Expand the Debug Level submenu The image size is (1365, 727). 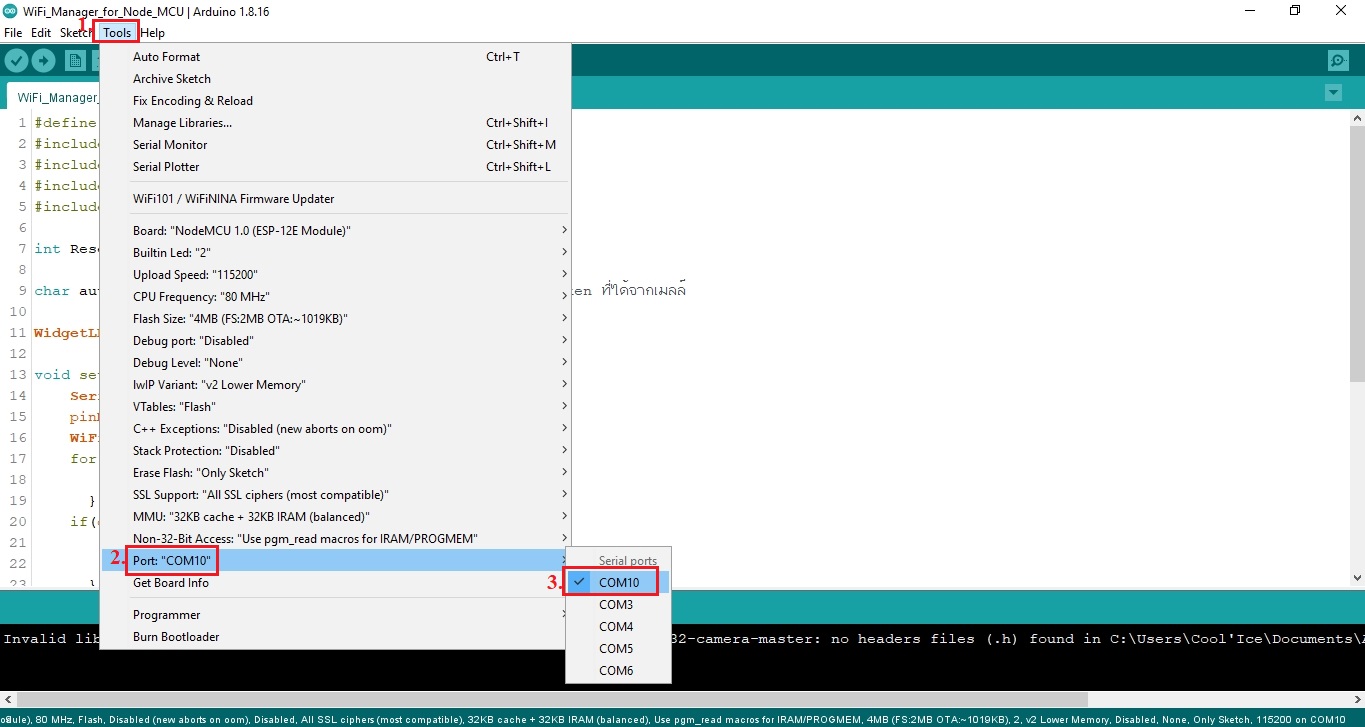[x=335, y=363]
